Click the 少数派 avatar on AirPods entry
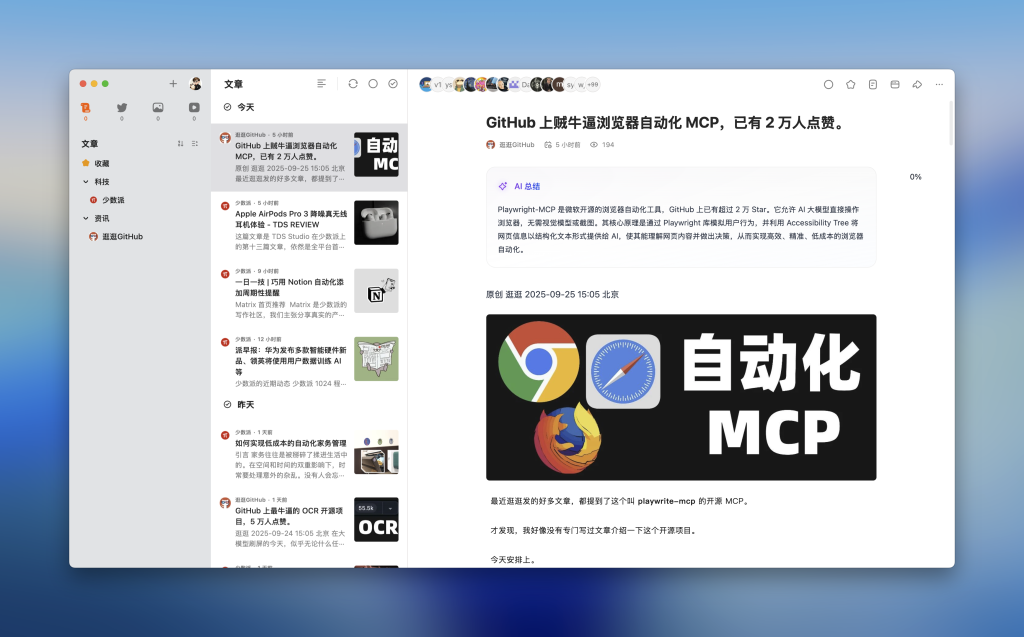Image resolution: width=1024 pixels, height=637 pixels. point(225,205)
